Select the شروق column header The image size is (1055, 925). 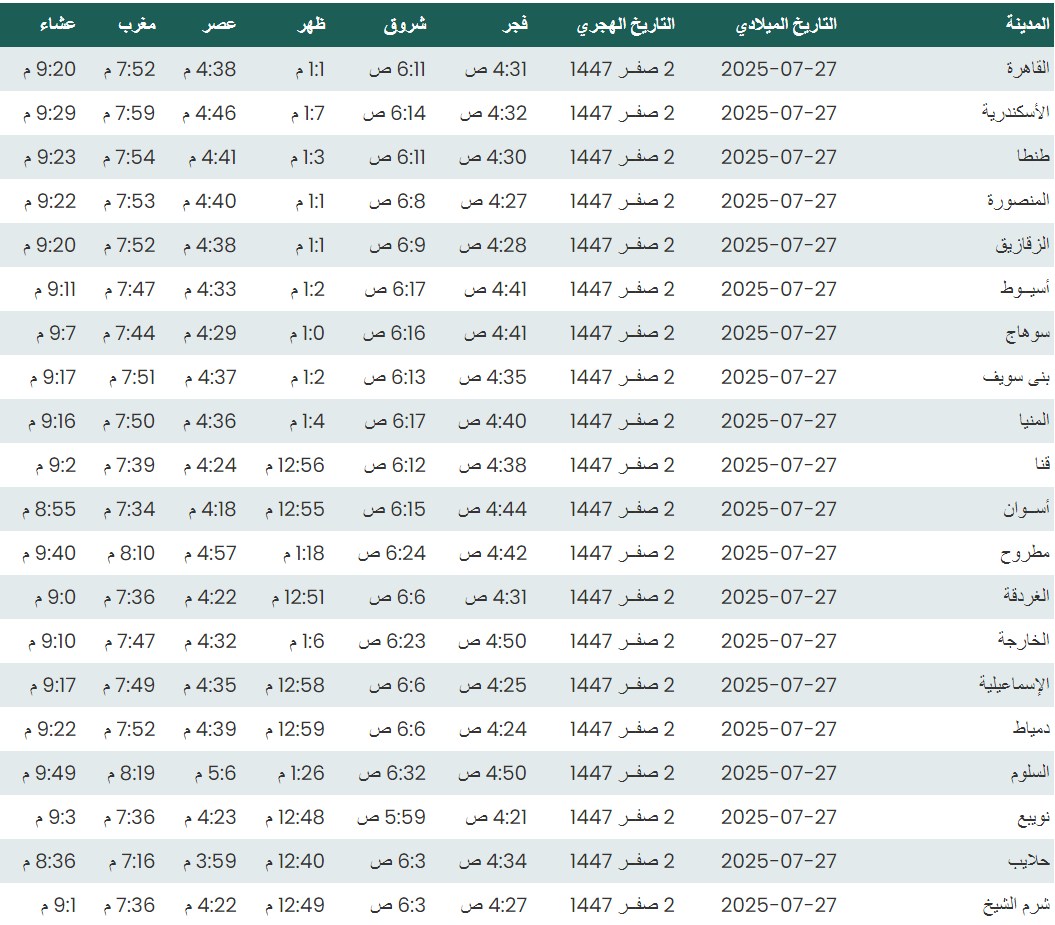tap(405, 24)
